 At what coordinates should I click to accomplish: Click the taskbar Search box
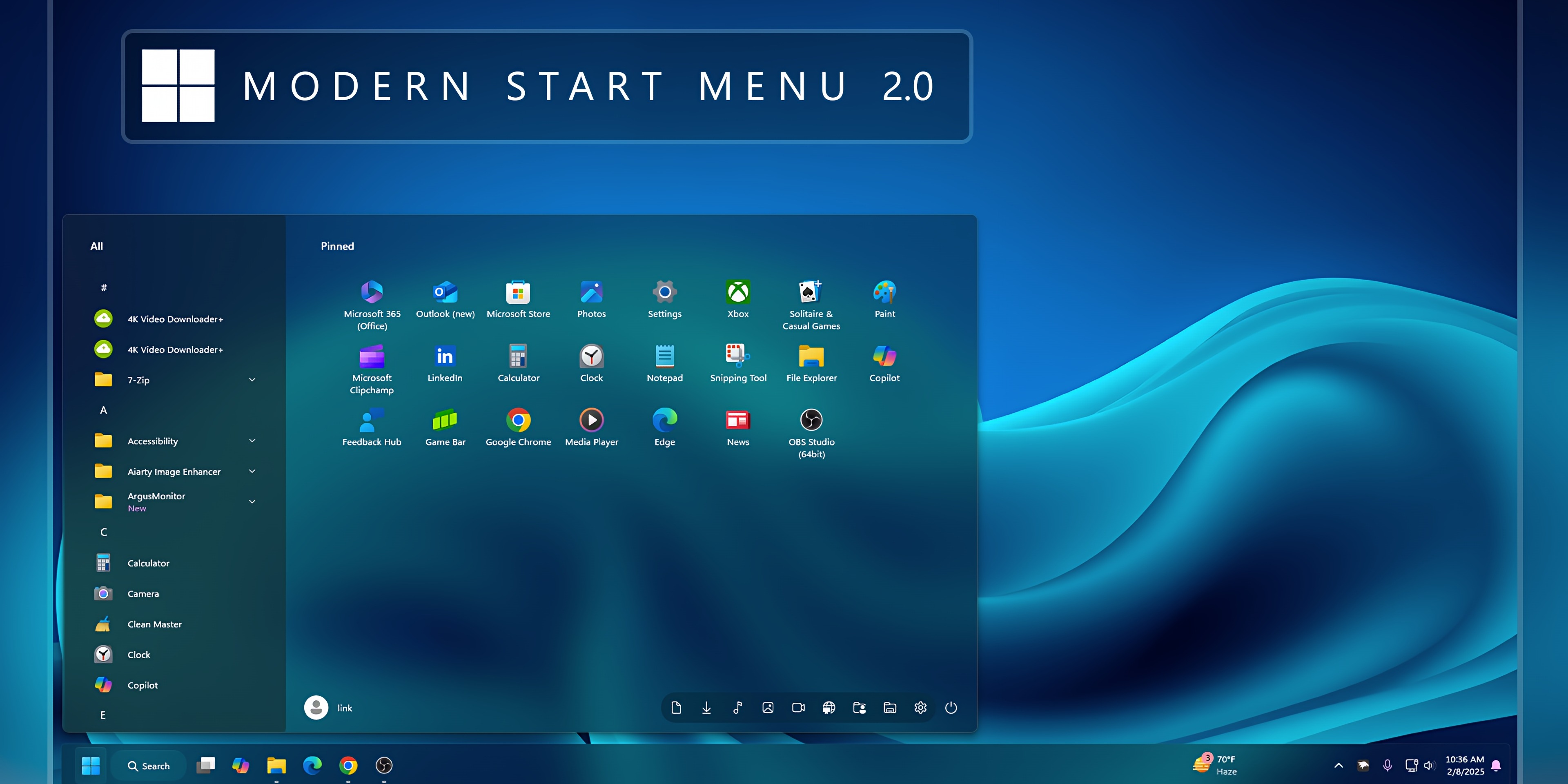pos(149,766)
